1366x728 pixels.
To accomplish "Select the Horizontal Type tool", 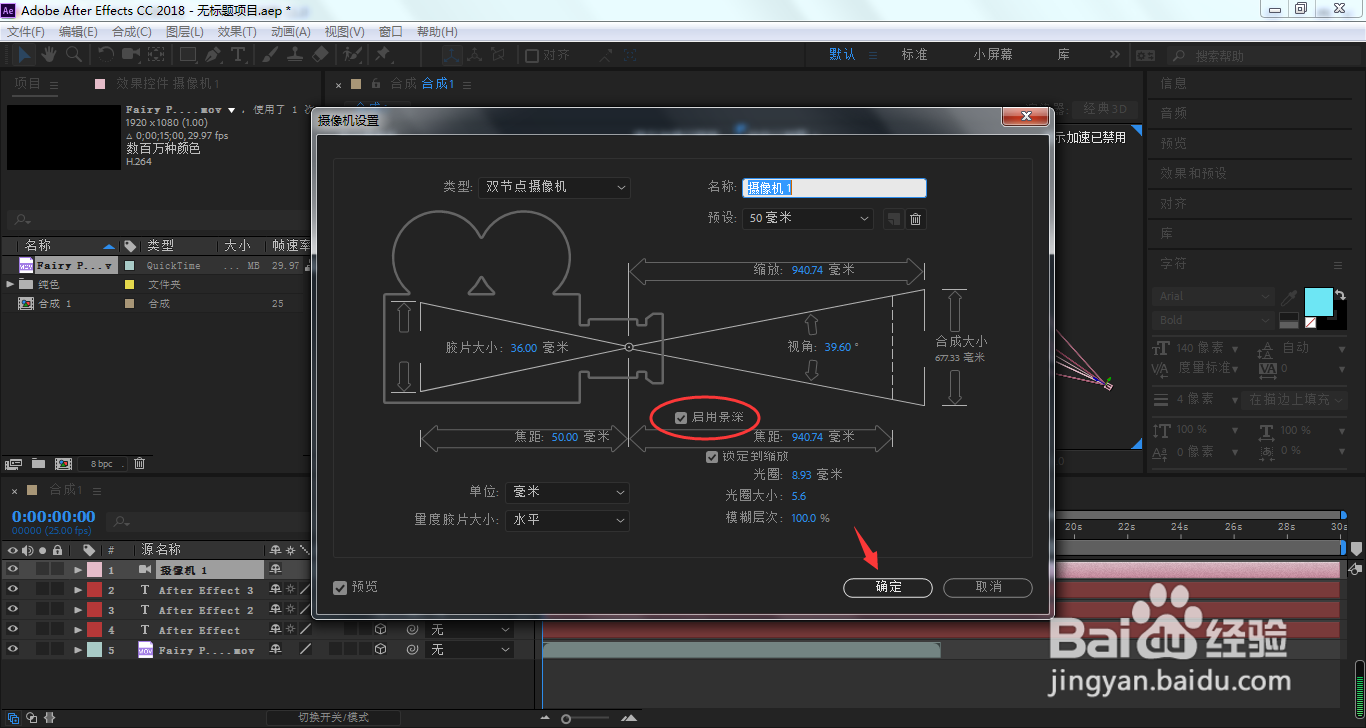I will pyautogui.click(x=239, y=54).
